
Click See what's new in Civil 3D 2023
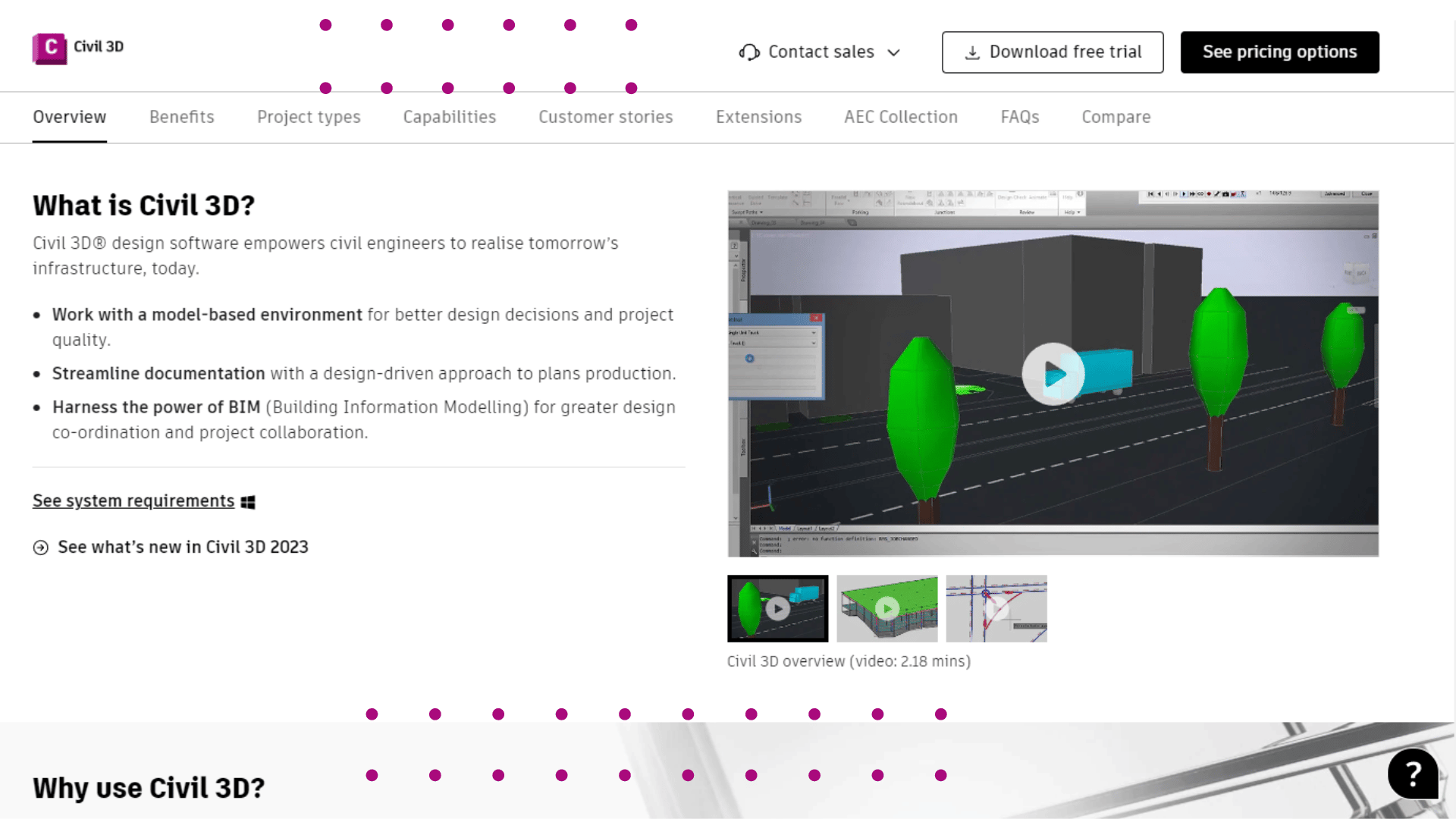170,547
